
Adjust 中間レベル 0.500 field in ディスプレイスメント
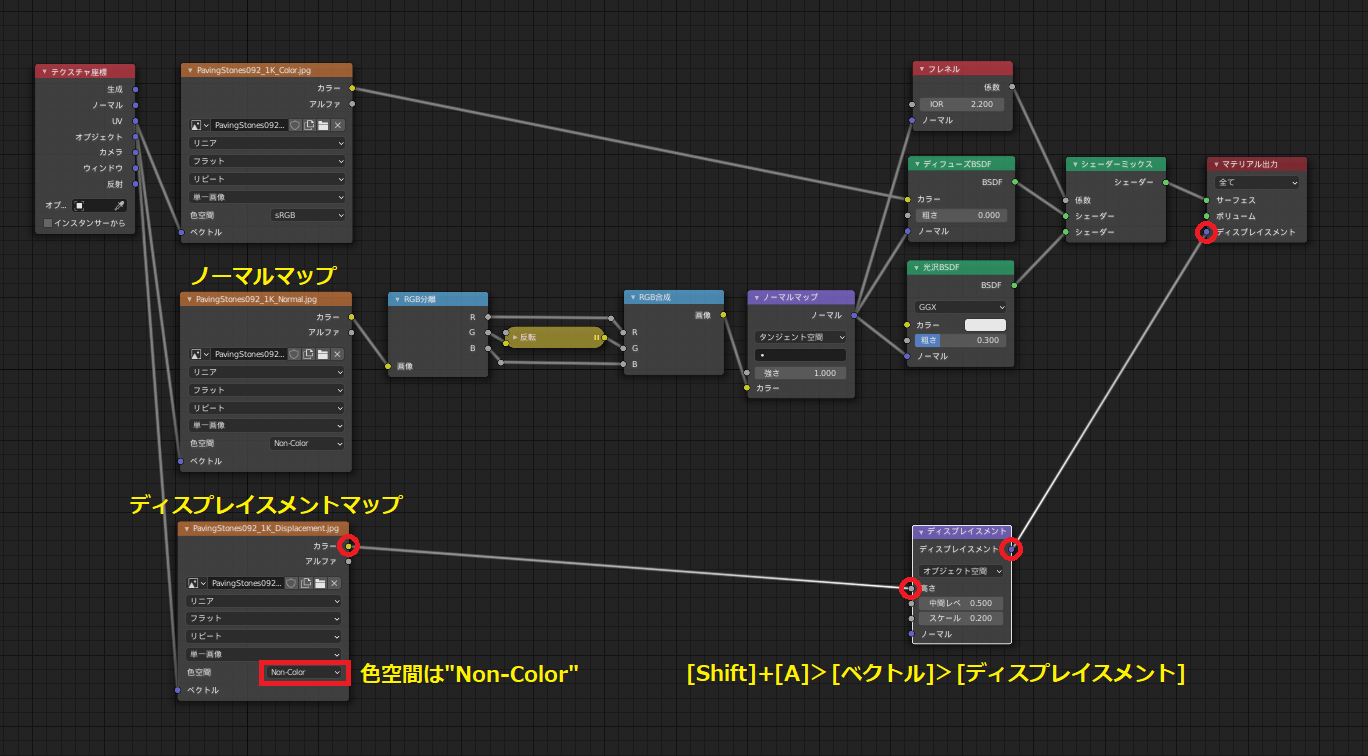pyautogui.click(x=960, y=603)
